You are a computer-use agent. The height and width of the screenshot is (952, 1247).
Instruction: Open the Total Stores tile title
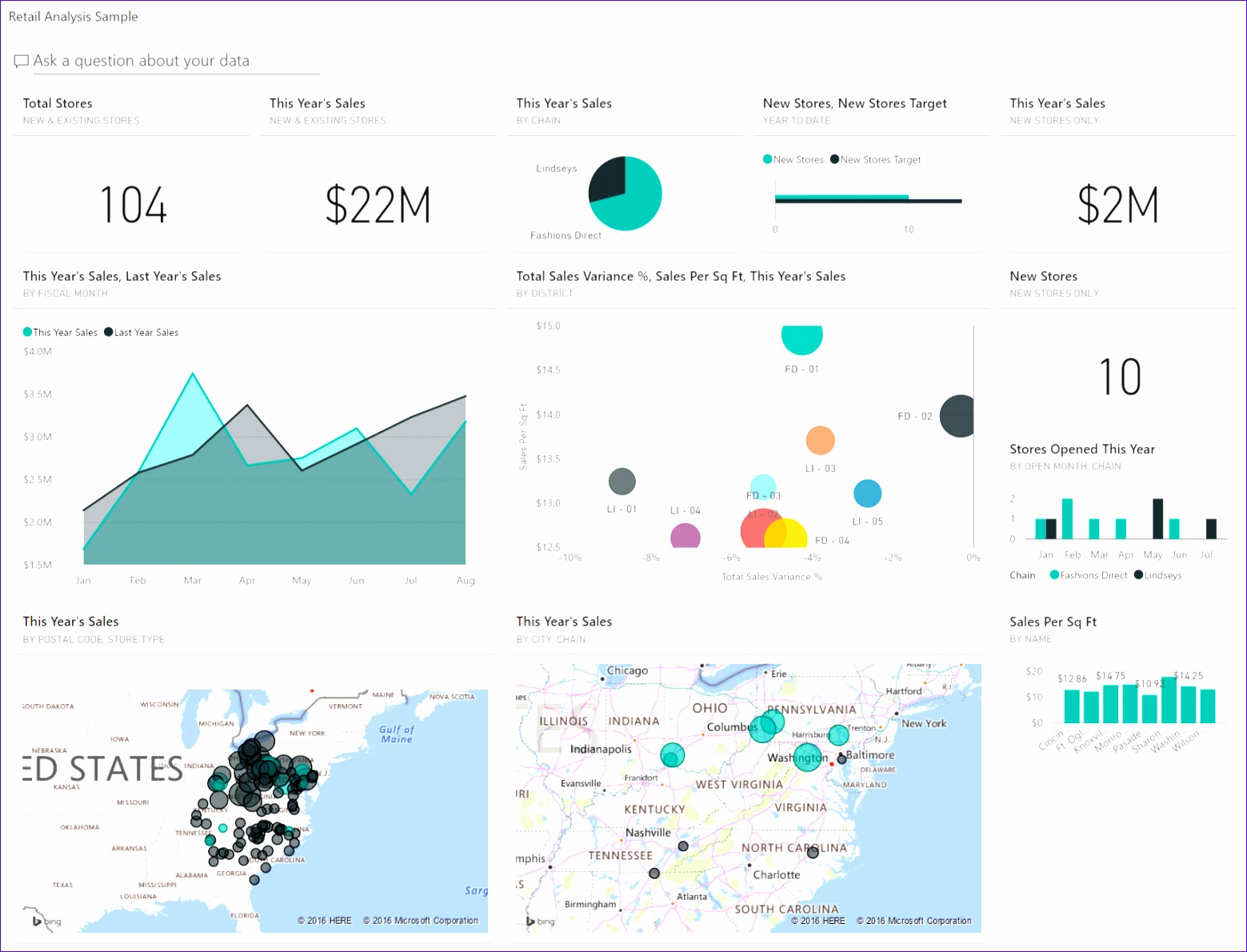tap(58, 103)
